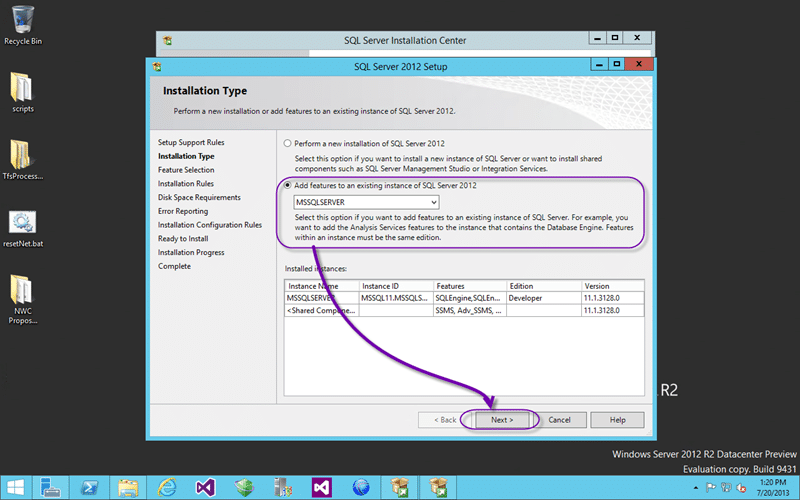Click MSSQLSERVER row version 11.1.3128.0
Image resolution: width=800 pixels, height=500 pixels.
(613, 298)
